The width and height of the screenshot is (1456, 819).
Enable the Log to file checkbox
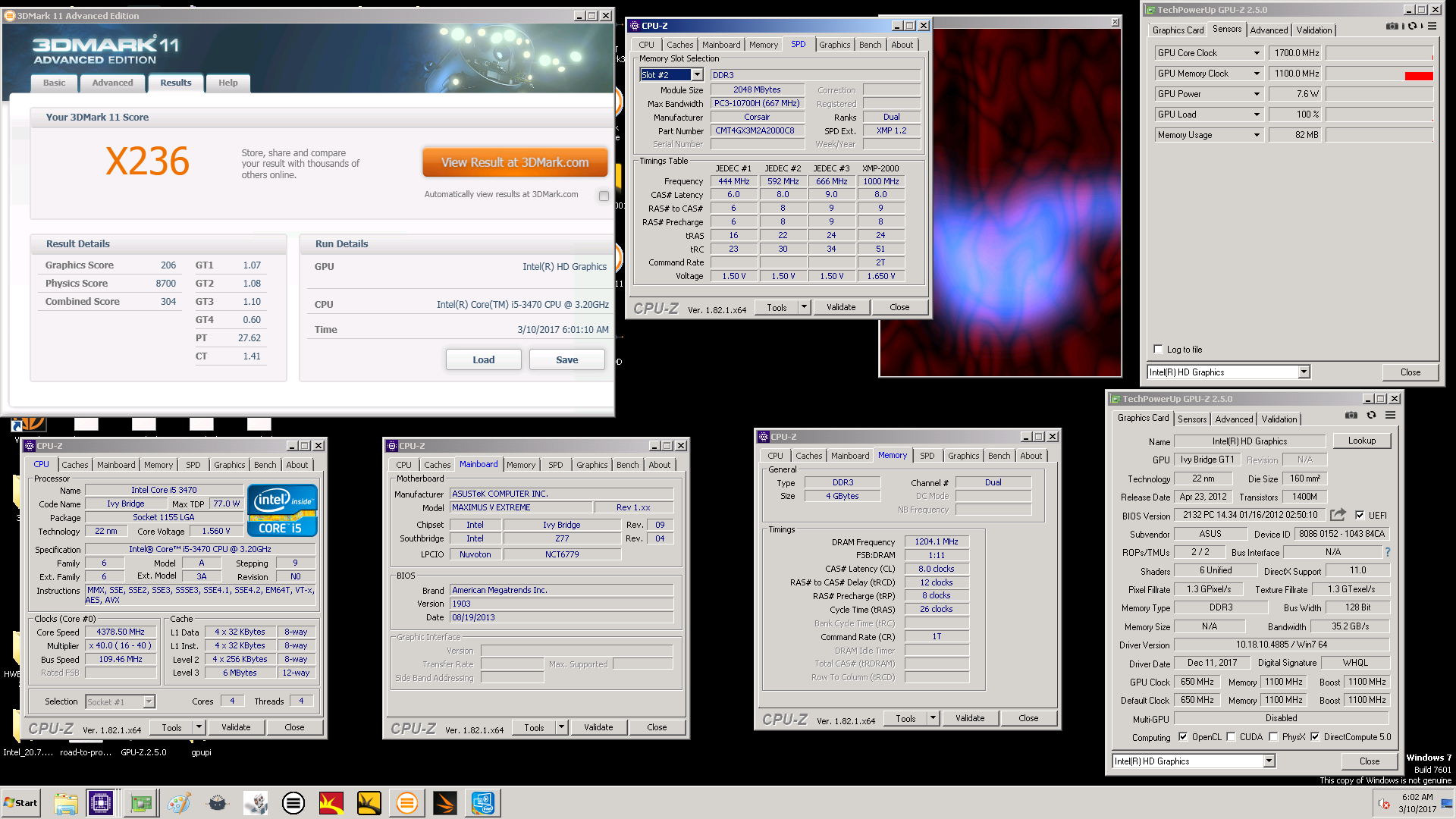(1158, 350)
